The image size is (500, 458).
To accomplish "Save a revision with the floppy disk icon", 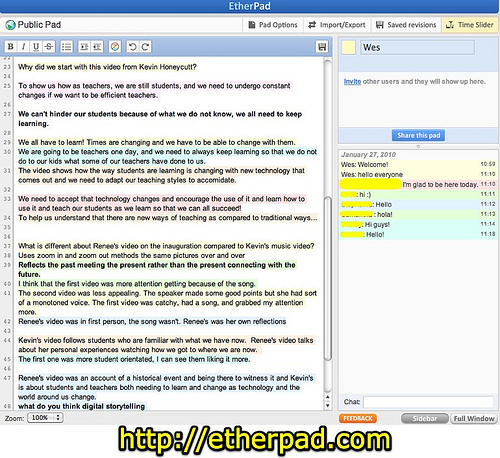I will point(322,47).
